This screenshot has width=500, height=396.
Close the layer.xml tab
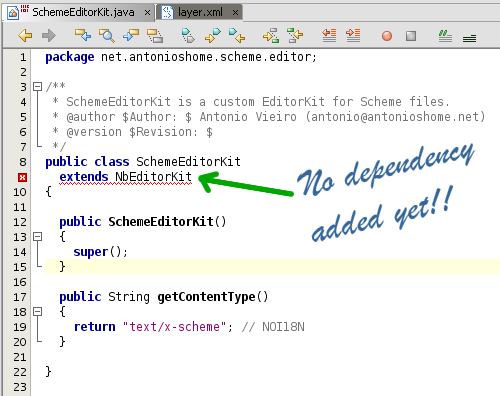(x=235, y=13)
